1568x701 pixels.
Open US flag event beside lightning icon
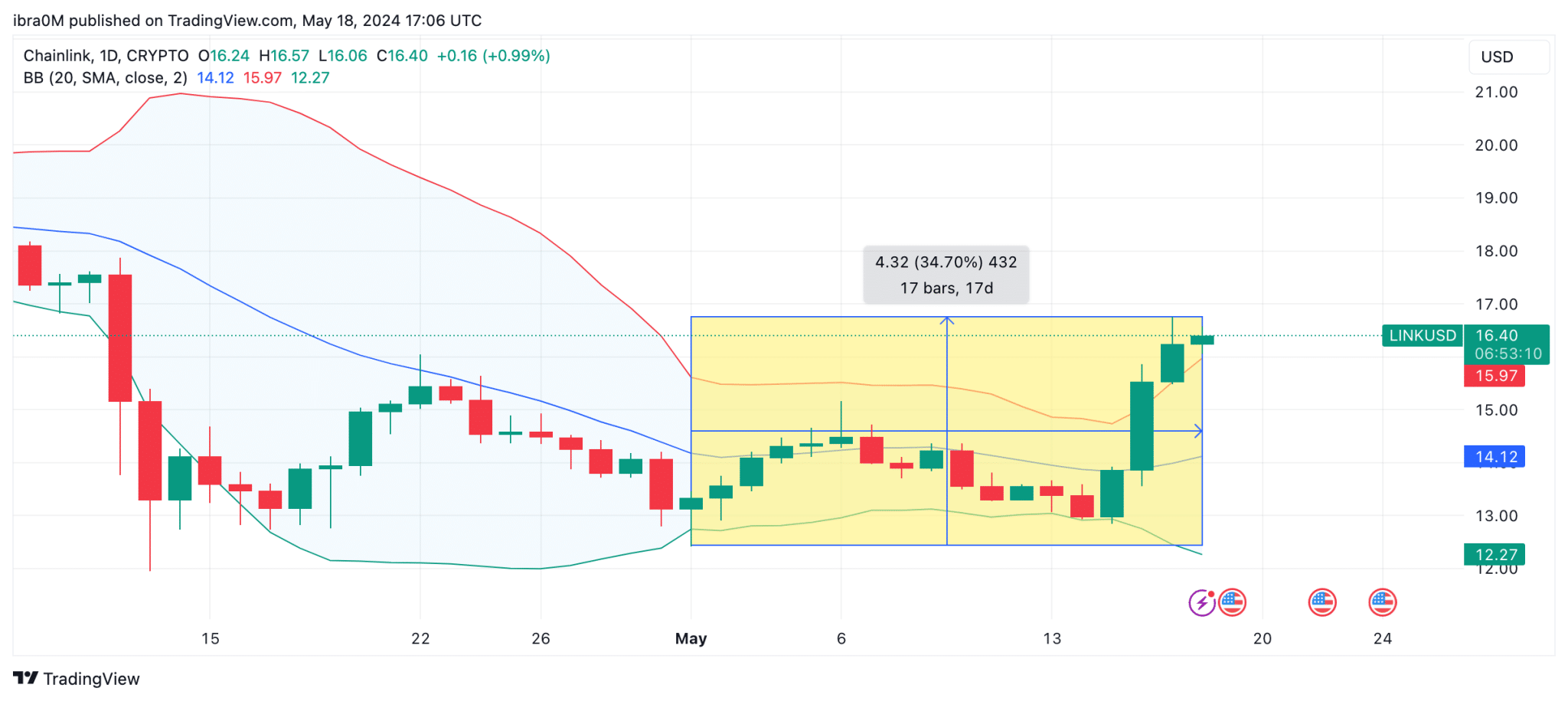point(1232,603)
